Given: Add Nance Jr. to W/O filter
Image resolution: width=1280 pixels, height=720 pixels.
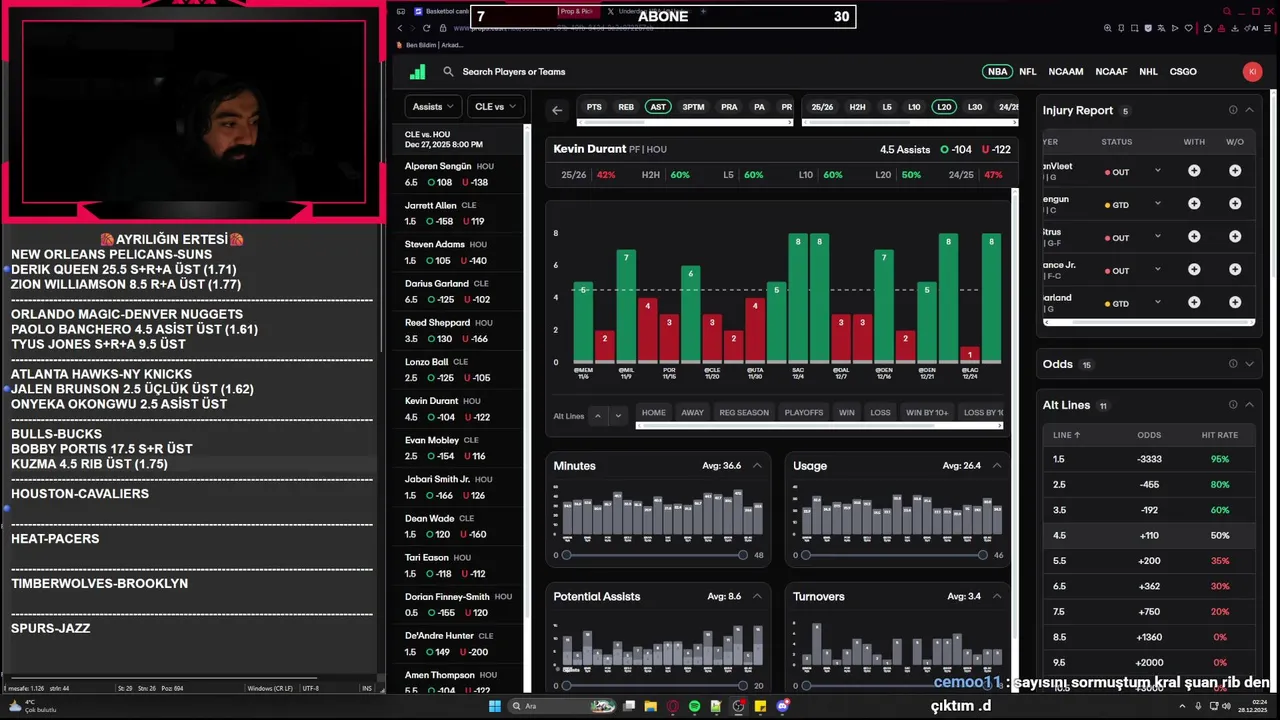Looking at the screenshot, I should tap(1235, 270).
